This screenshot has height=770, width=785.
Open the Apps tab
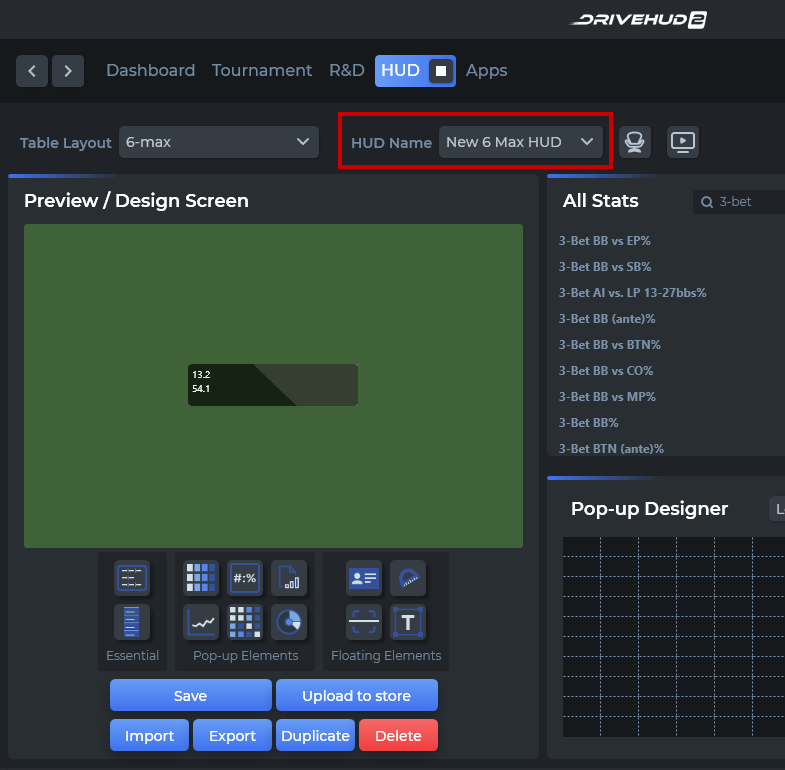pos(486,71)
